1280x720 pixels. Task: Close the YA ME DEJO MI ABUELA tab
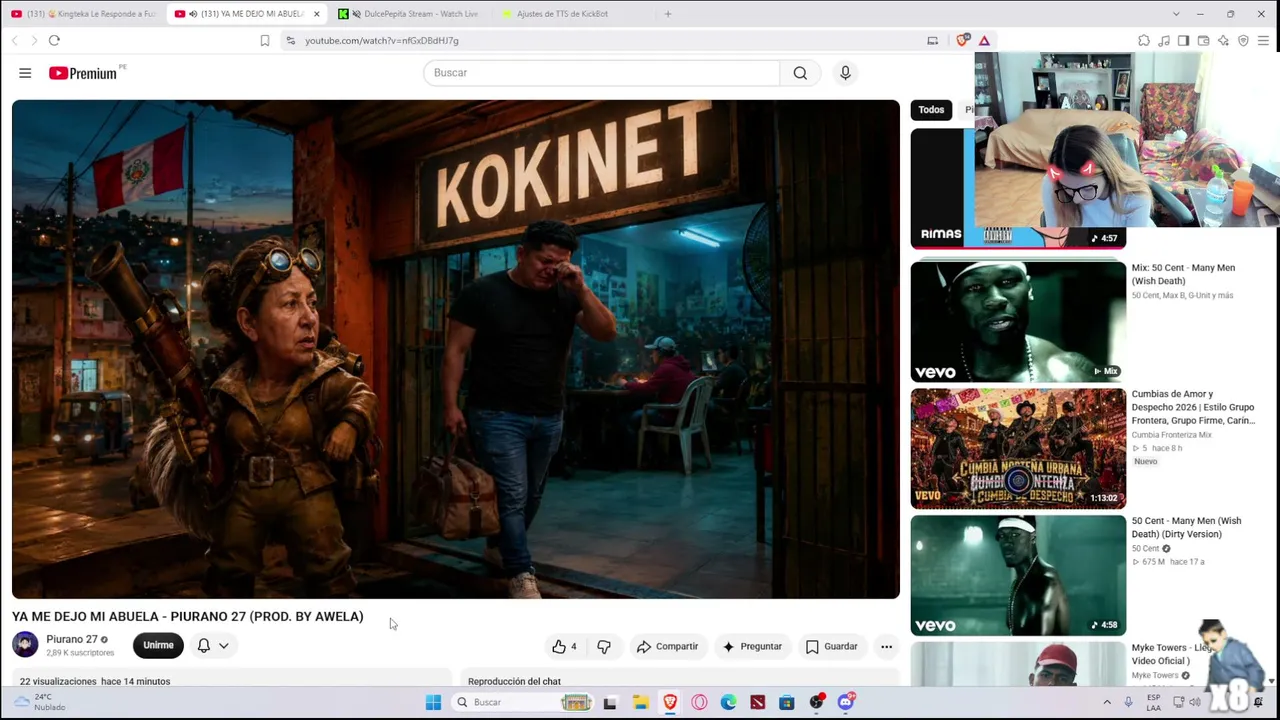pos(316,14)
